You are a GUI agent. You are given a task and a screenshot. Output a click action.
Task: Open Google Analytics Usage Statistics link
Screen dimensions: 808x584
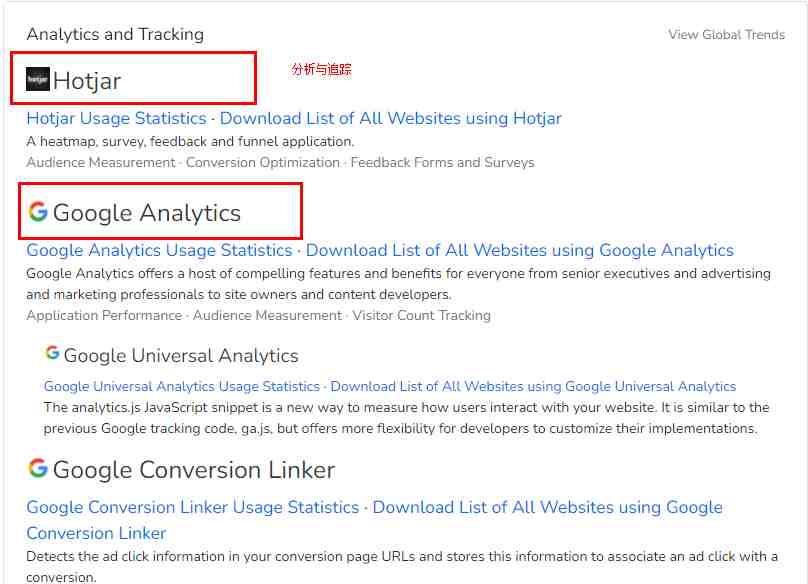159,250
